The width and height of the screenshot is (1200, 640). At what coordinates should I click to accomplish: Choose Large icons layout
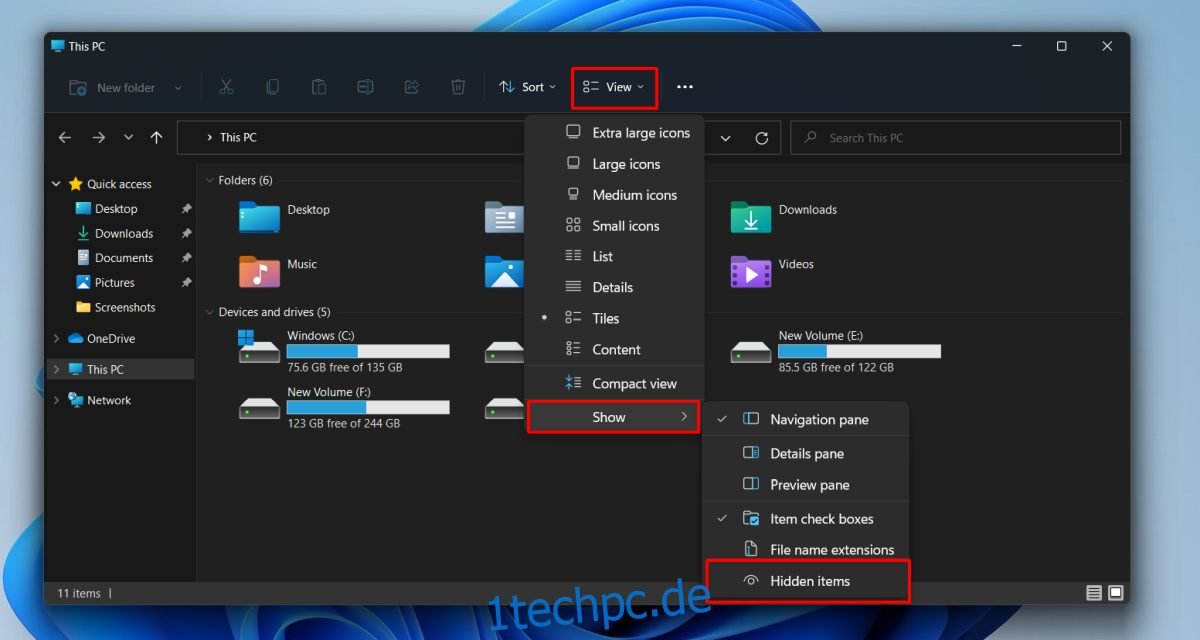pyautogui.click(x=614, y=163)
